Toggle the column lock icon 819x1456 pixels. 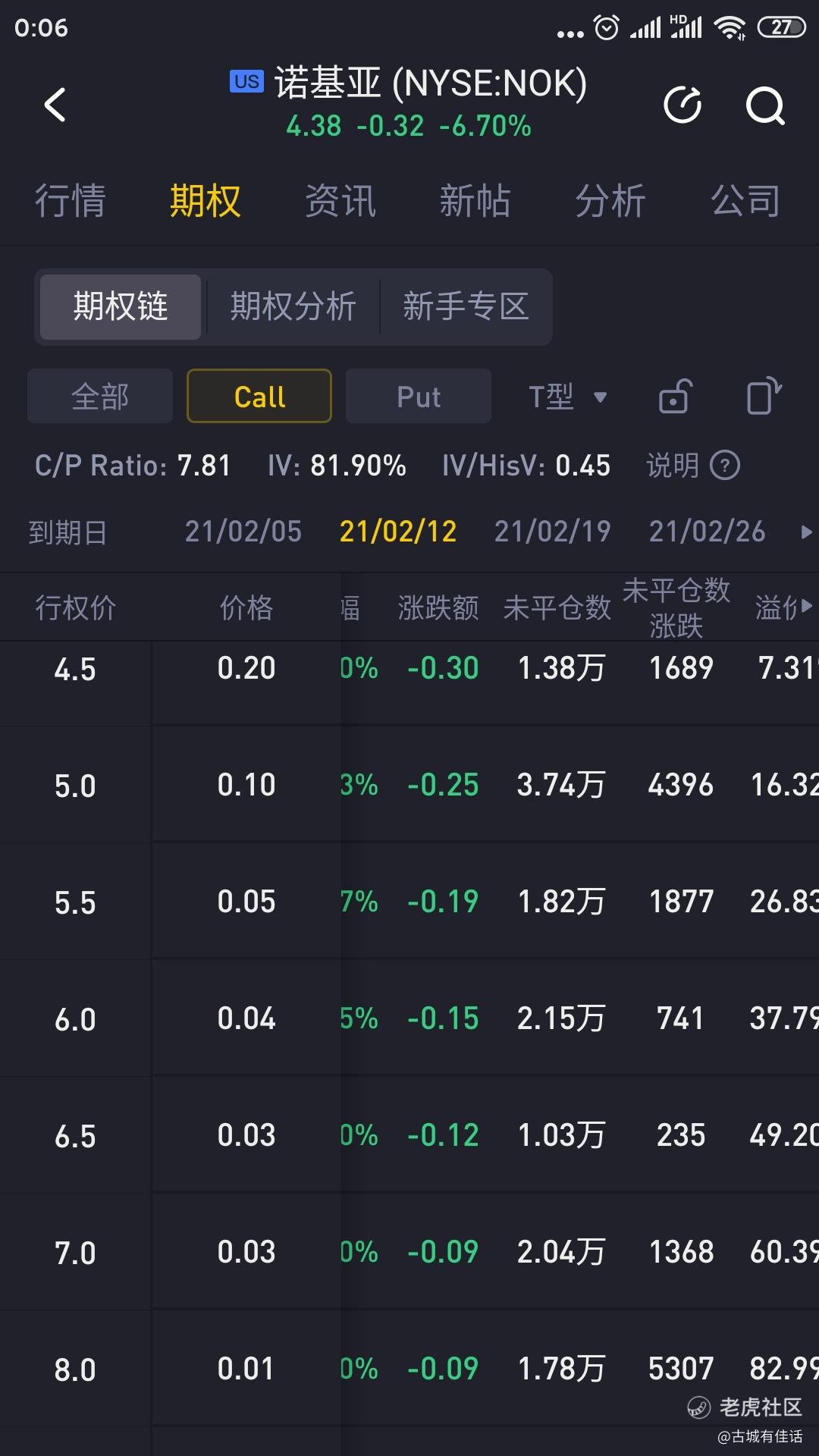click(675, 397)
